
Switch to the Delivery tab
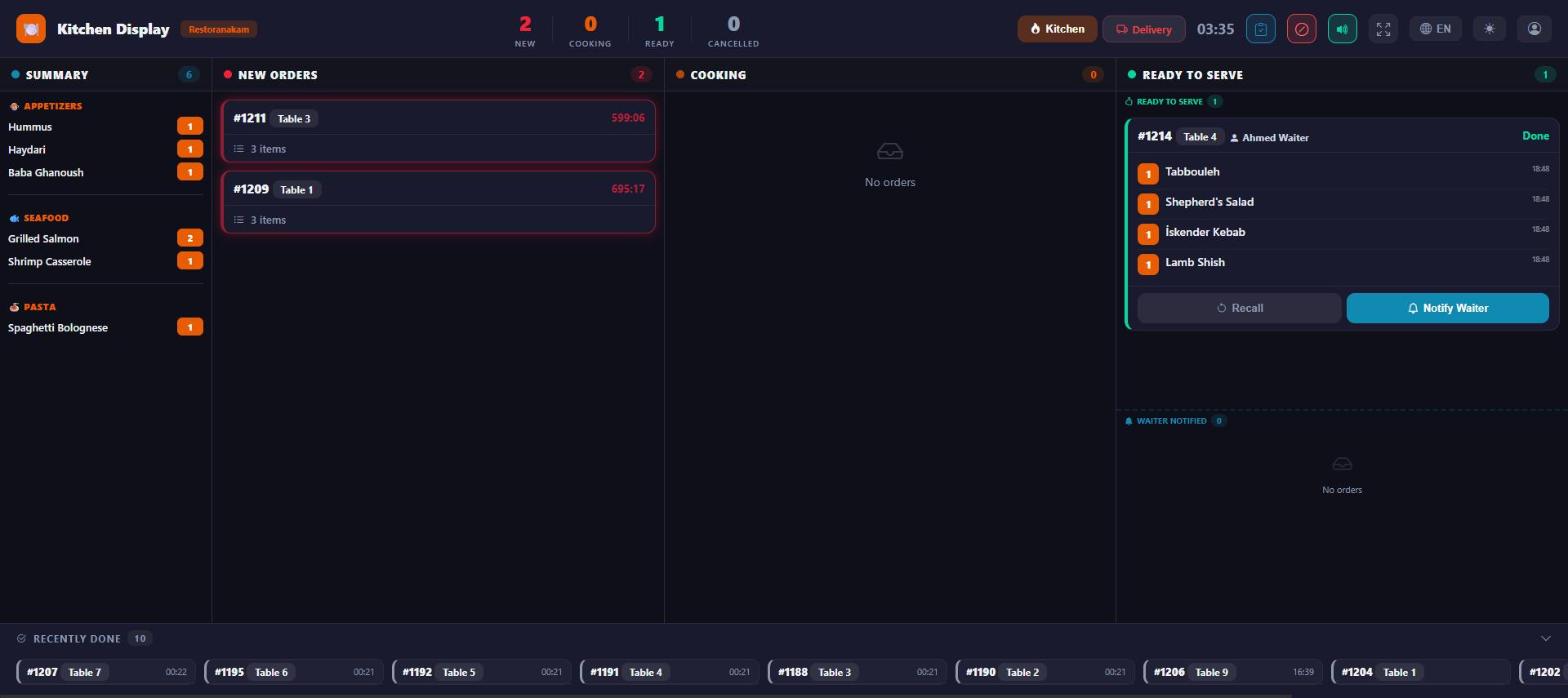click(x=1144, y=29)
